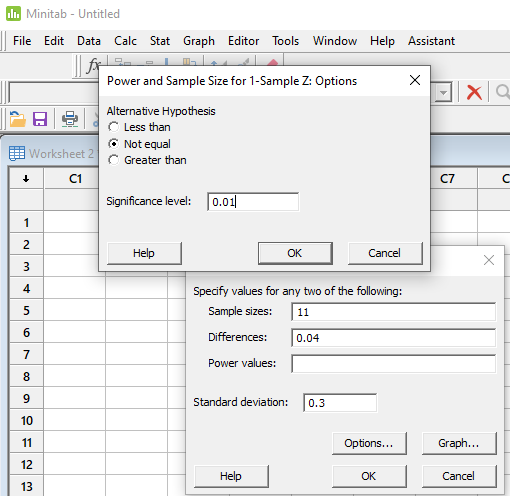Click the Options... button in main dialog
Viewport: 510px width, 496px height.
[369, 443]
